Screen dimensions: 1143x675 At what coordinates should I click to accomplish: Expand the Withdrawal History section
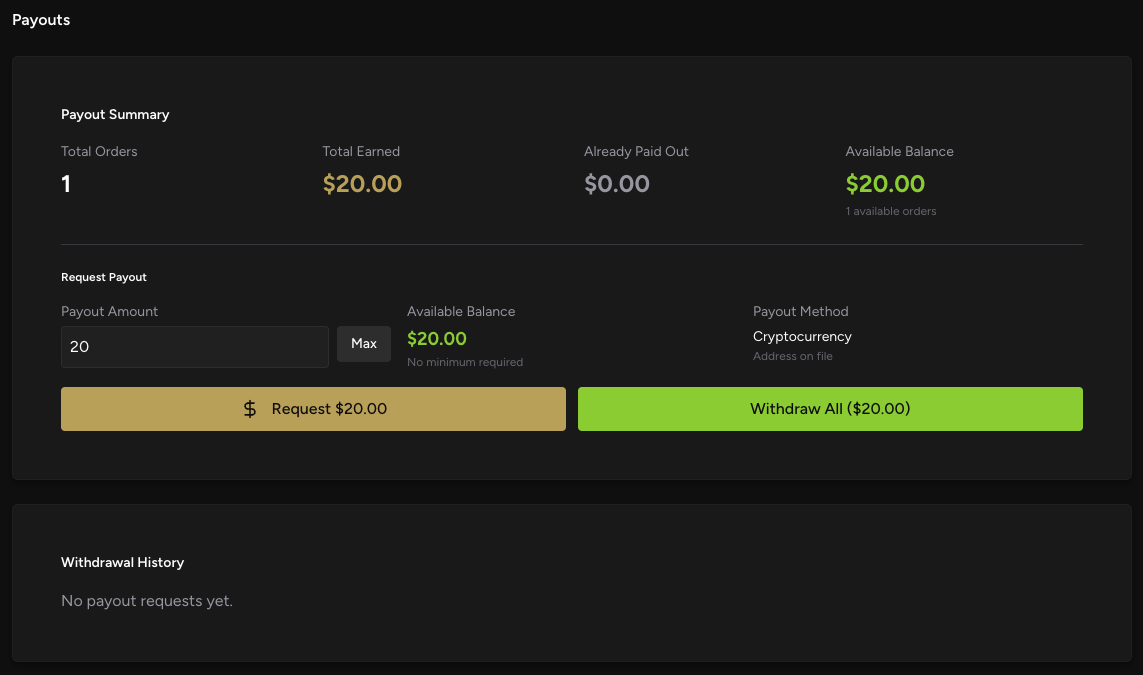122,562
